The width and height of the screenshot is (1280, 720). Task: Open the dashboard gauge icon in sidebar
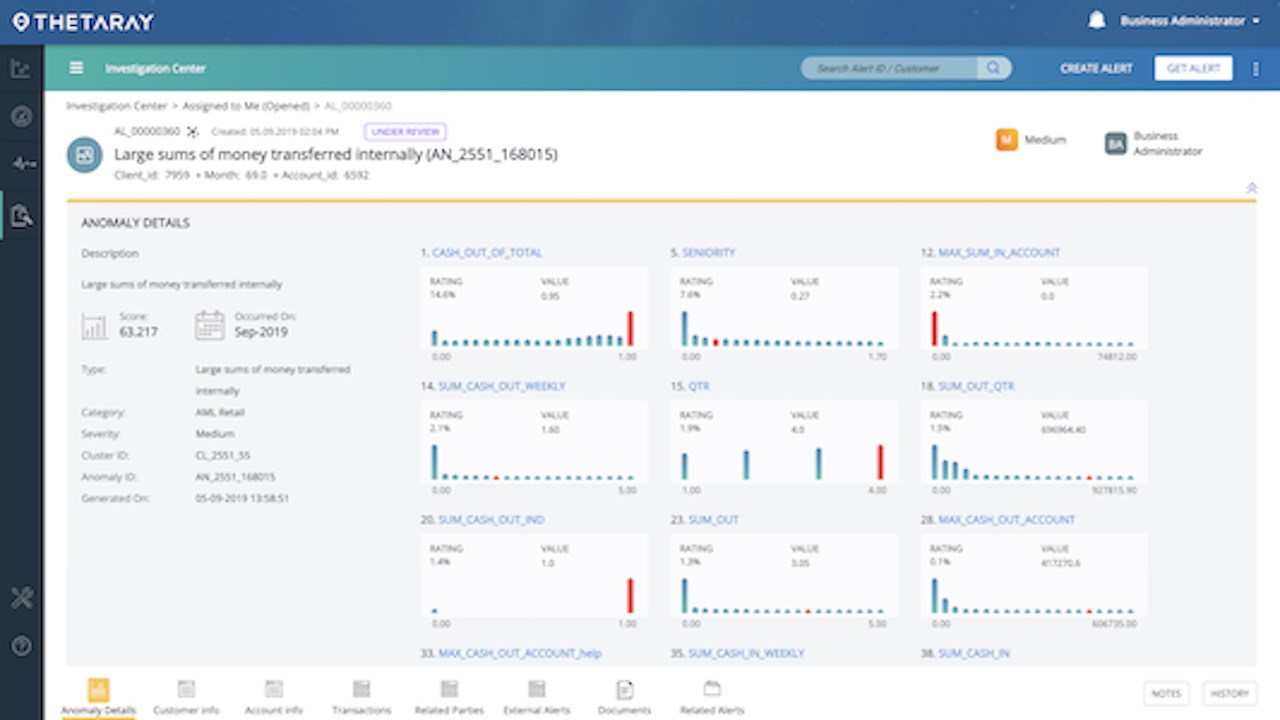click(21, 117)
